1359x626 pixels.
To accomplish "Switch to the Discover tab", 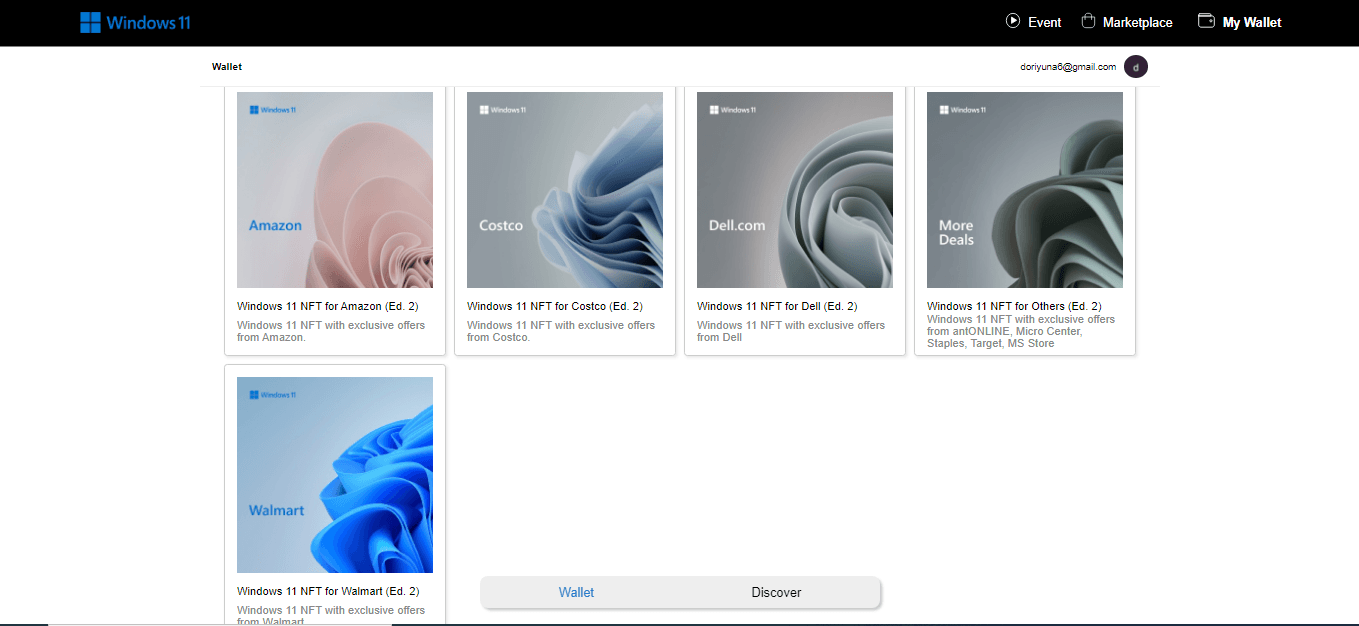I will click(776, 592).
